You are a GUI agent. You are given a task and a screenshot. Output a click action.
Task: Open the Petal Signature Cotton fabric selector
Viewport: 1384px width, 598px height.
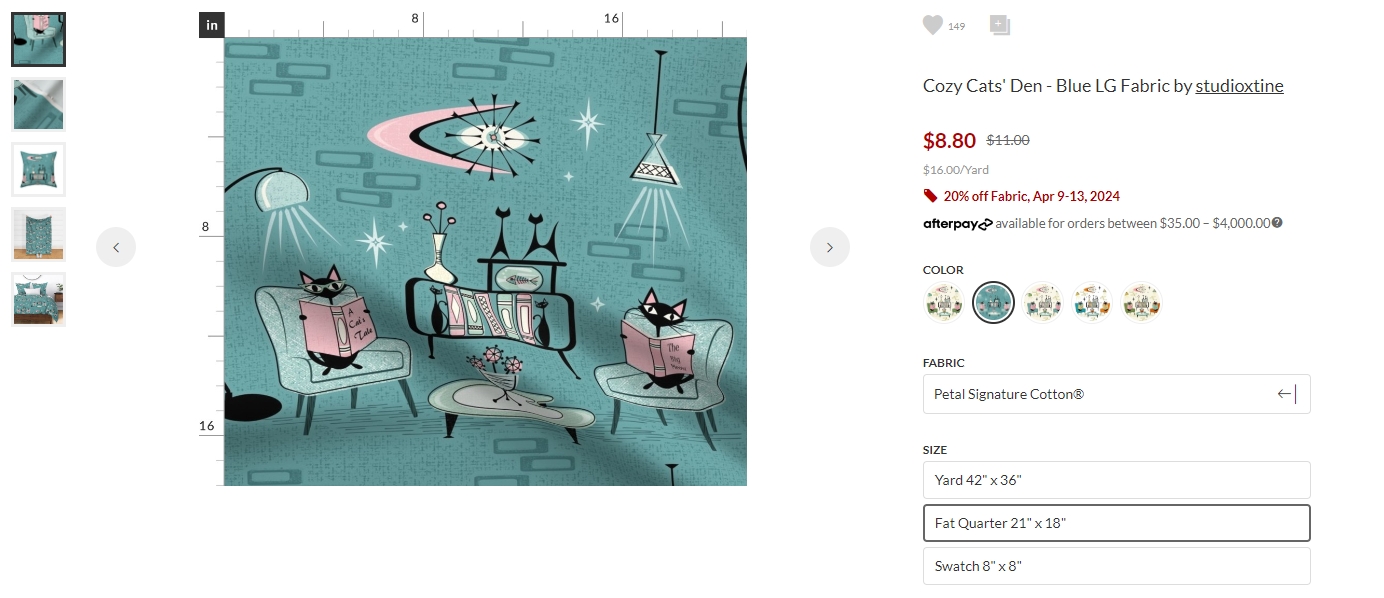1116,394
